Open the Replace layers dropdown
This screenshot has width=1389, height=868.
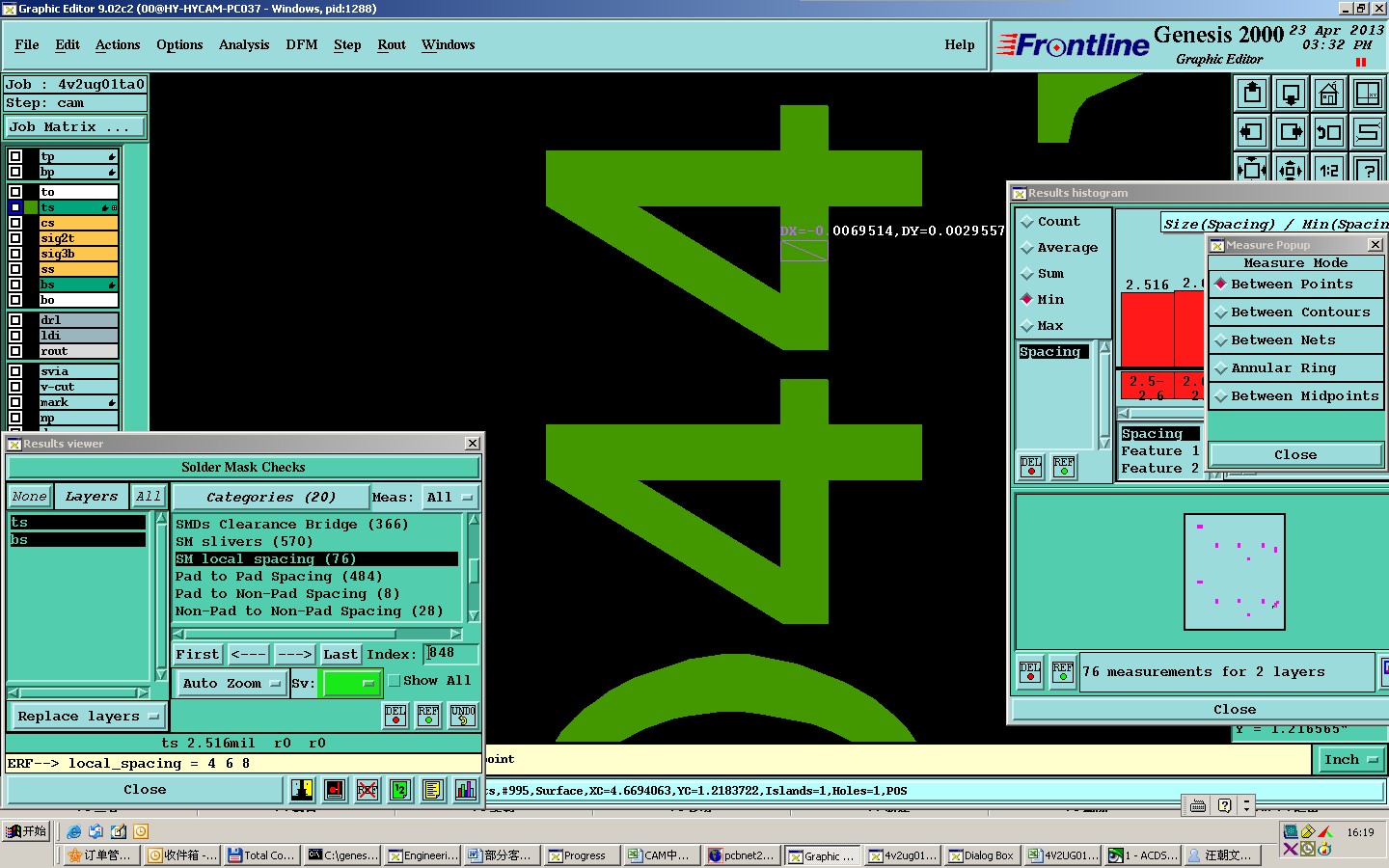pos(87,717)
